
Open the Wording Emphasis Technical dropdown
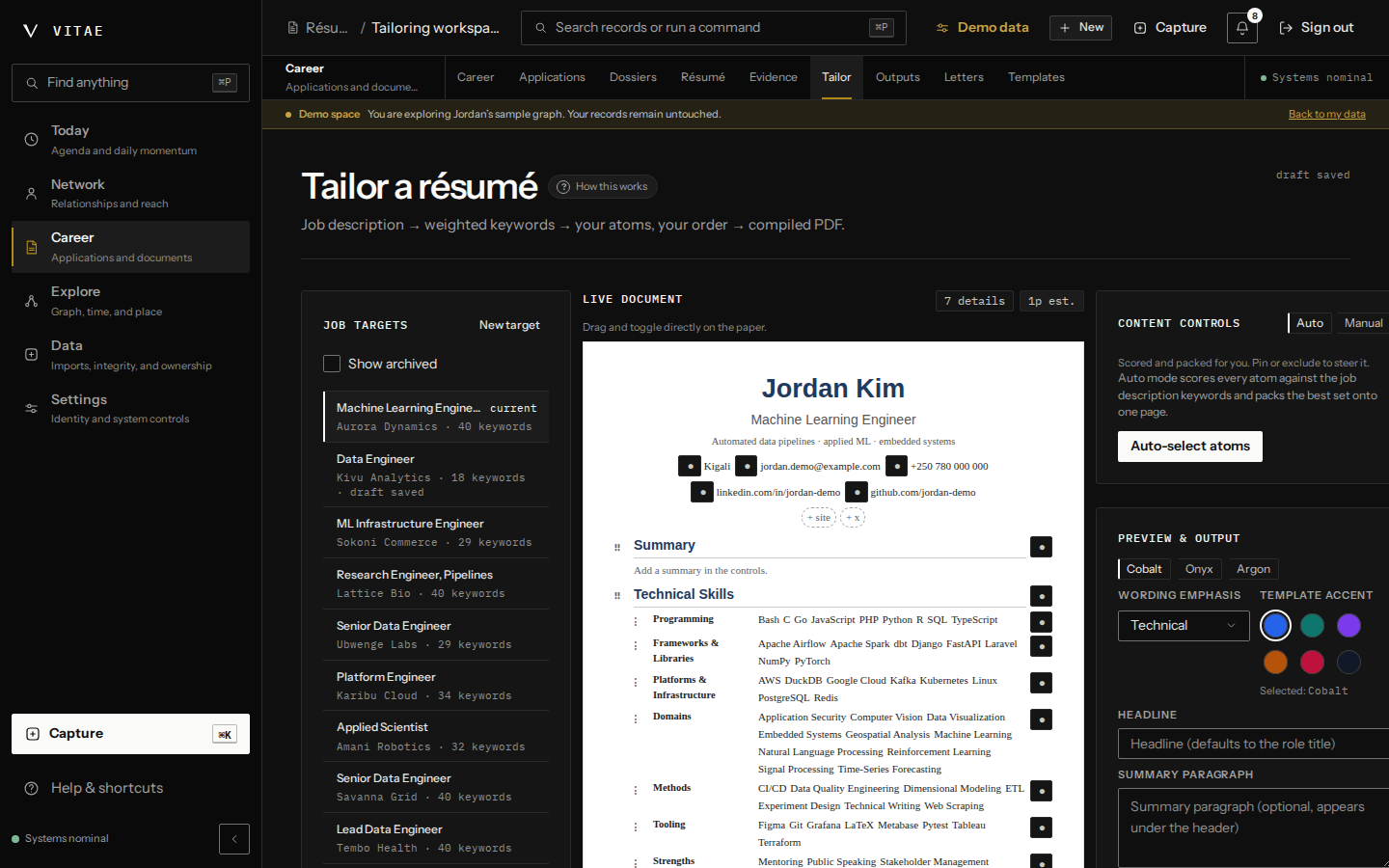1184,626
